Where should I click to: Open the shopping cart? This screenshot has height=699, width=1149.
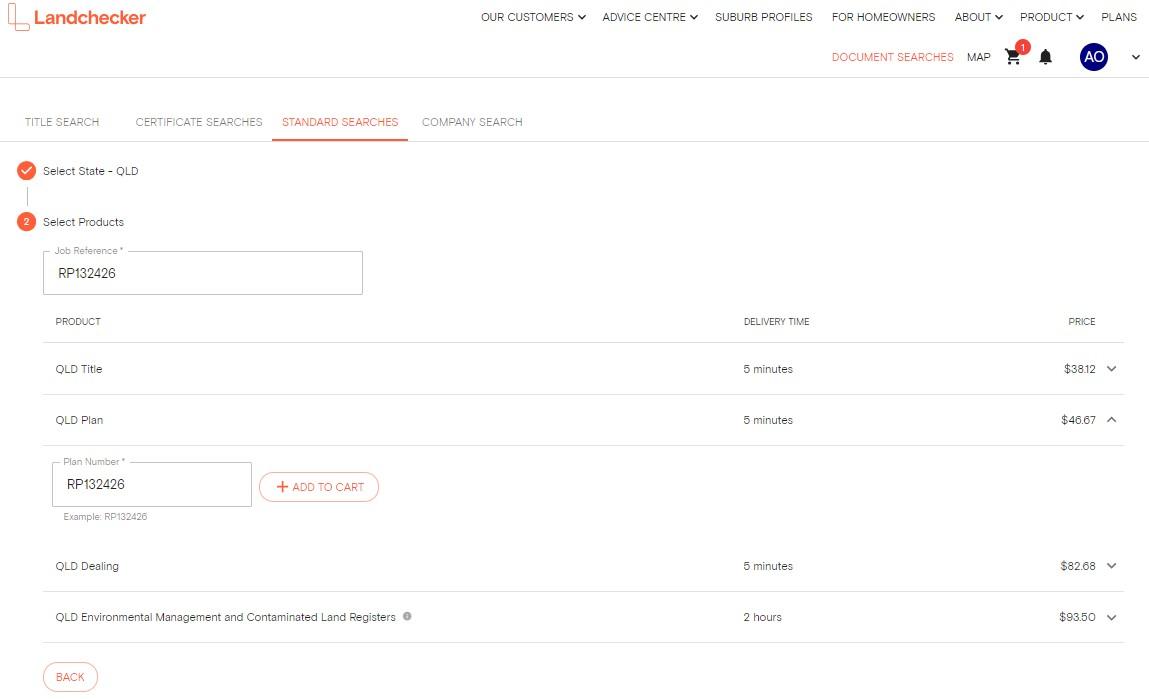pos(1013,57)
